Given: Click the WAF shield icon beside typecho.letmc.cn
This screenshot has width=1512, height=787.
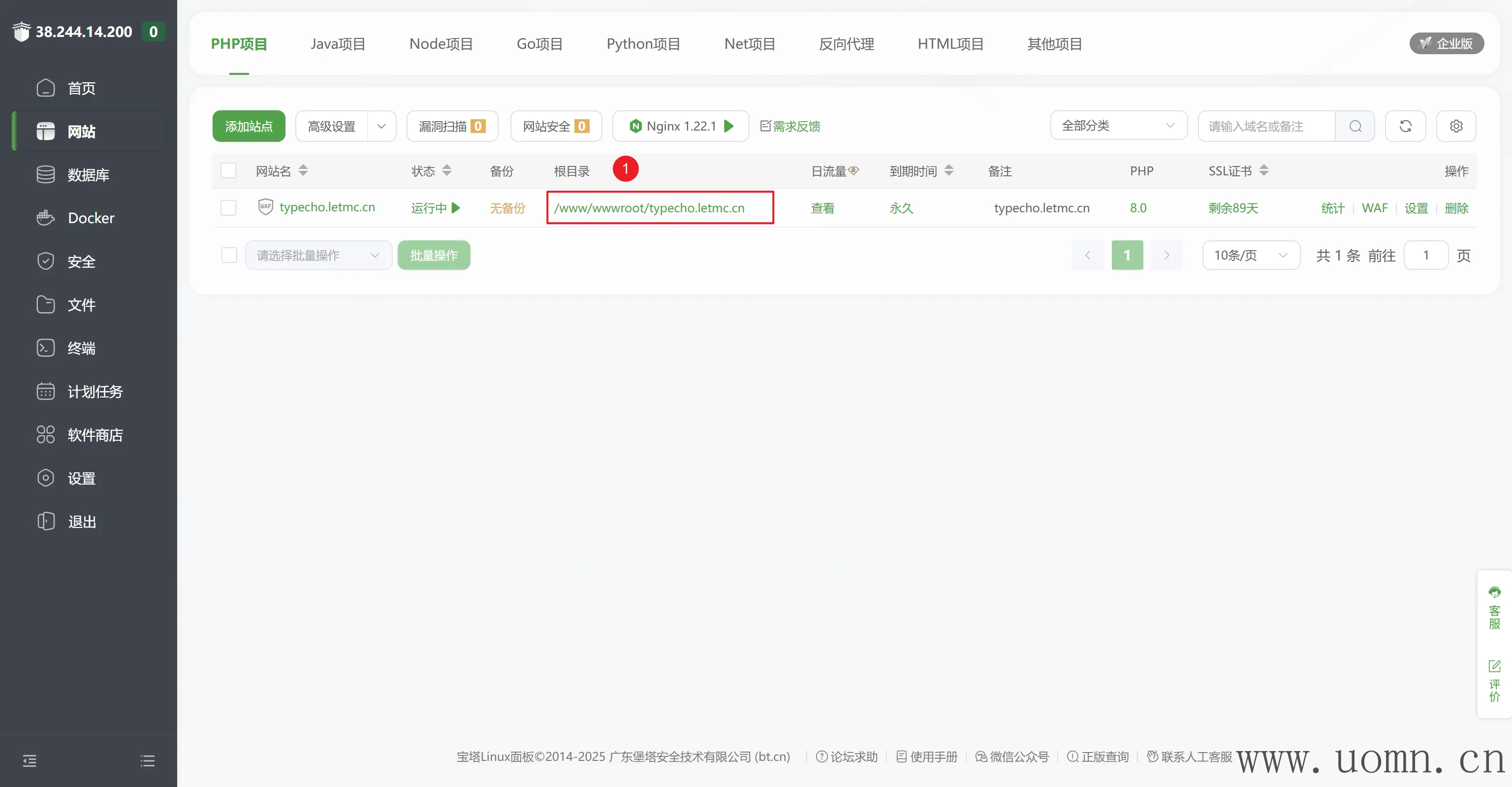Looking at the screenshot, I should pyautogui.click(x=265, y=207).
